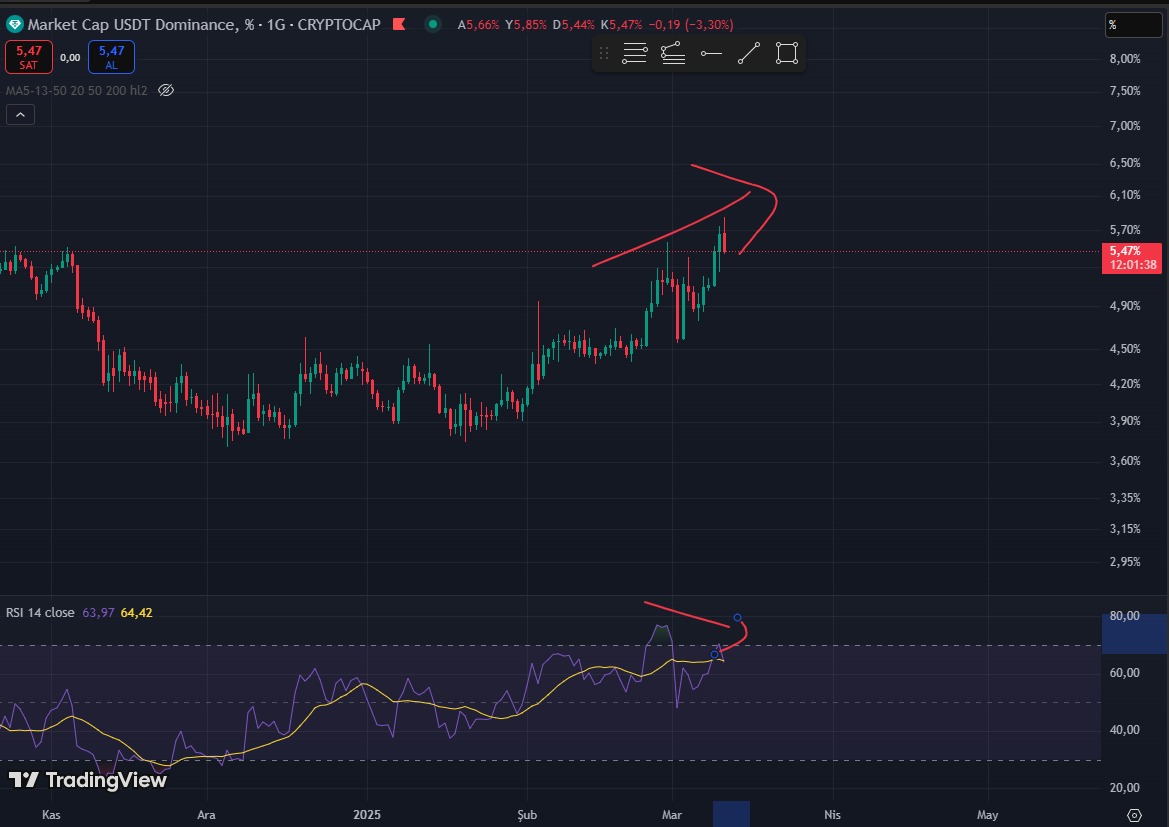Click the blue AL buy button
Viewport: 1169px width, 827px height.
coord(111,57)
